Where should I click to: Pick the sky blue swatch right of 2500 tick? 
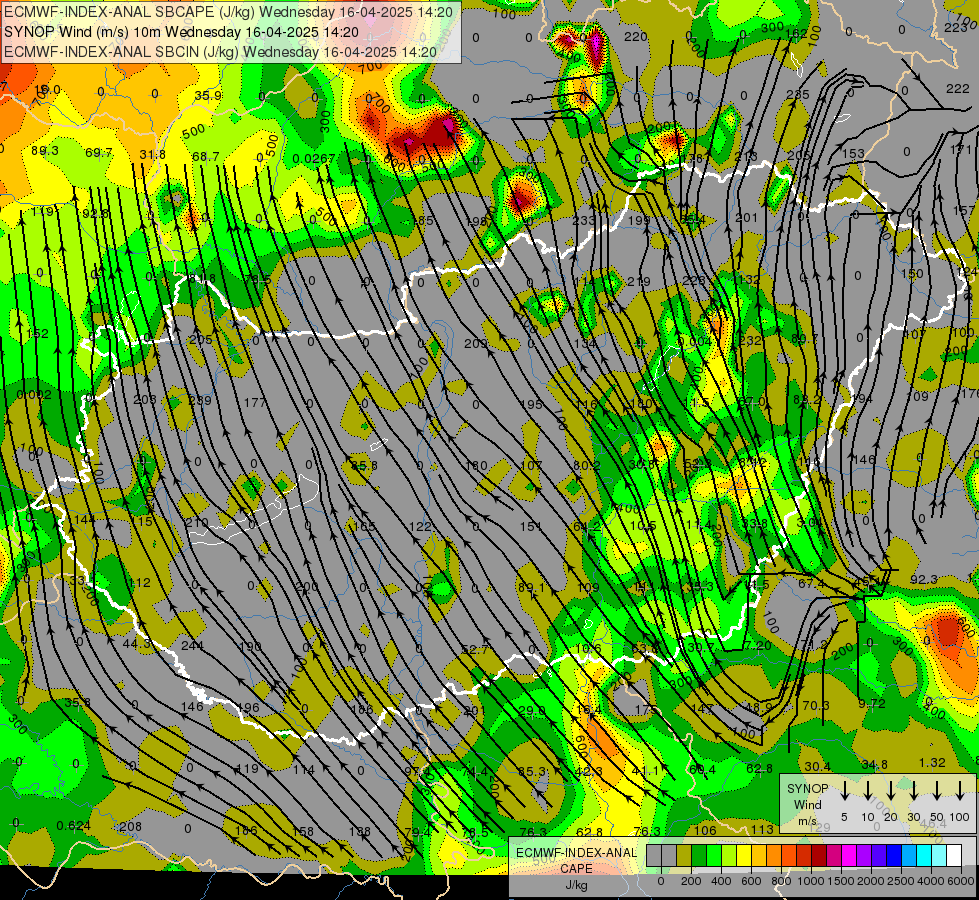tap(909, 855)
